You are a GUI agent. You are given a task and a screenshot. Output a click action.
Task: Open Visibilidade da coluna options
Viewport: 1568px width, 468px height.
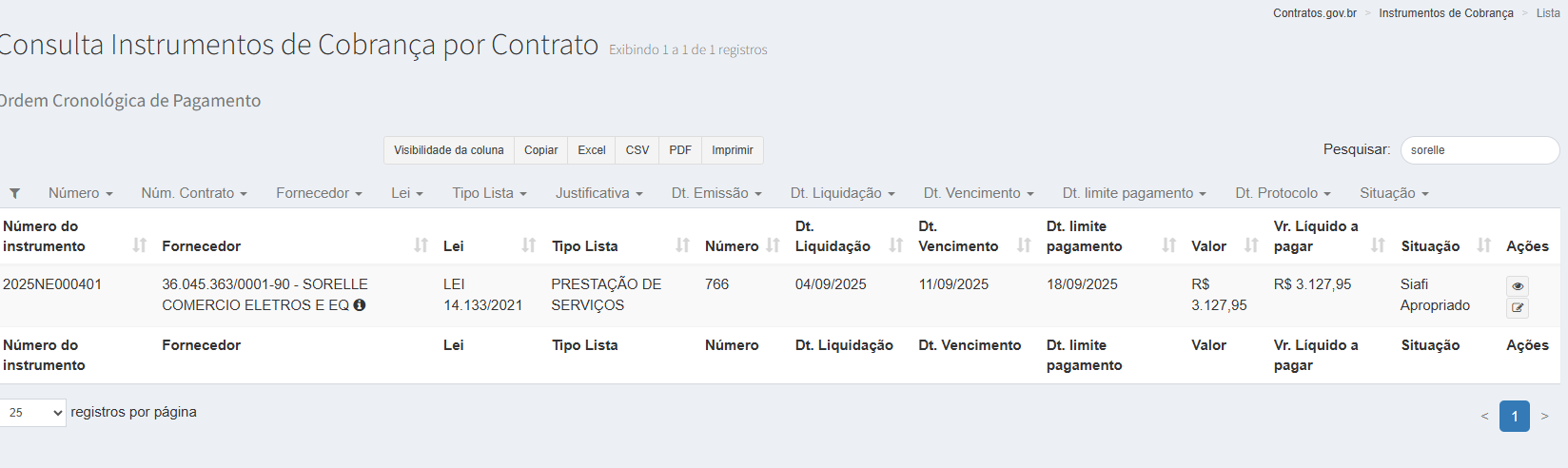click(448, 150)
